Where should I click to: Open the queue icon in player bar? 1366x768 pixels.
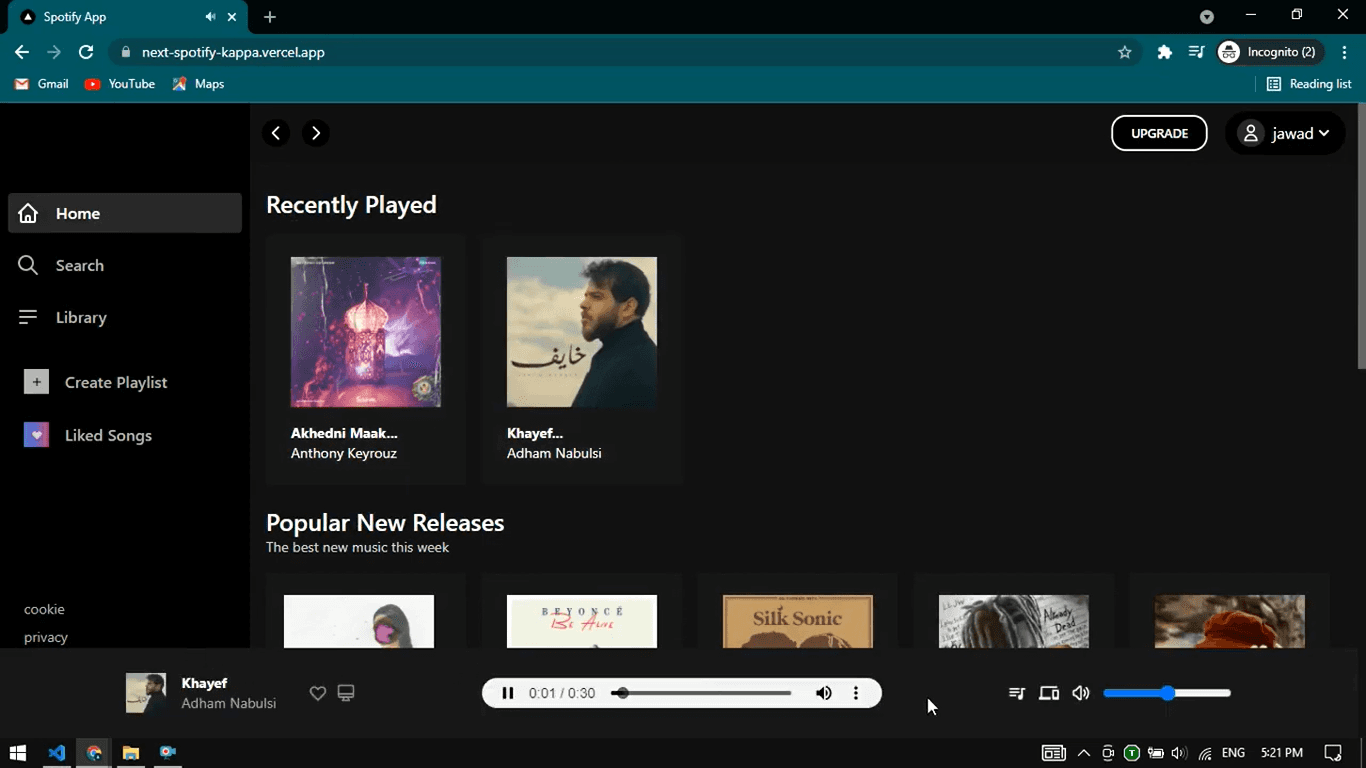1017,693
